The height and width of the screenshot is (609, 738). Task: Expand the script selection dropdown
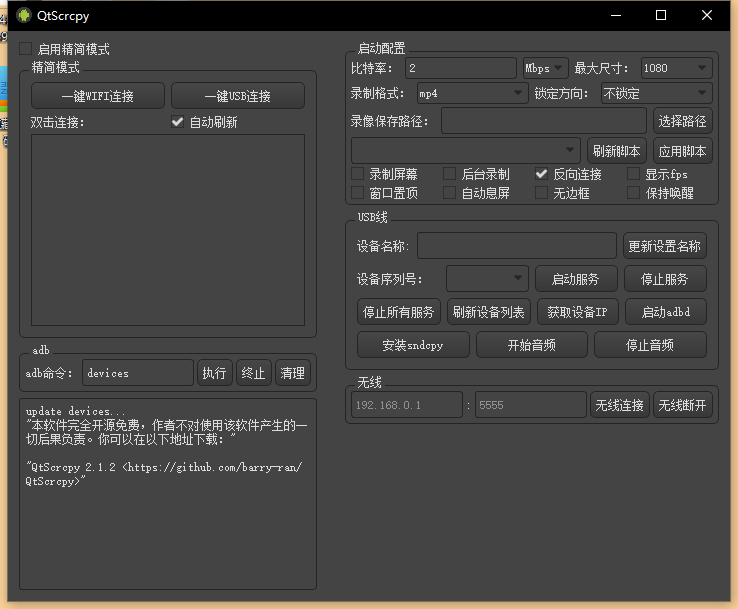(x=465, y=151)
